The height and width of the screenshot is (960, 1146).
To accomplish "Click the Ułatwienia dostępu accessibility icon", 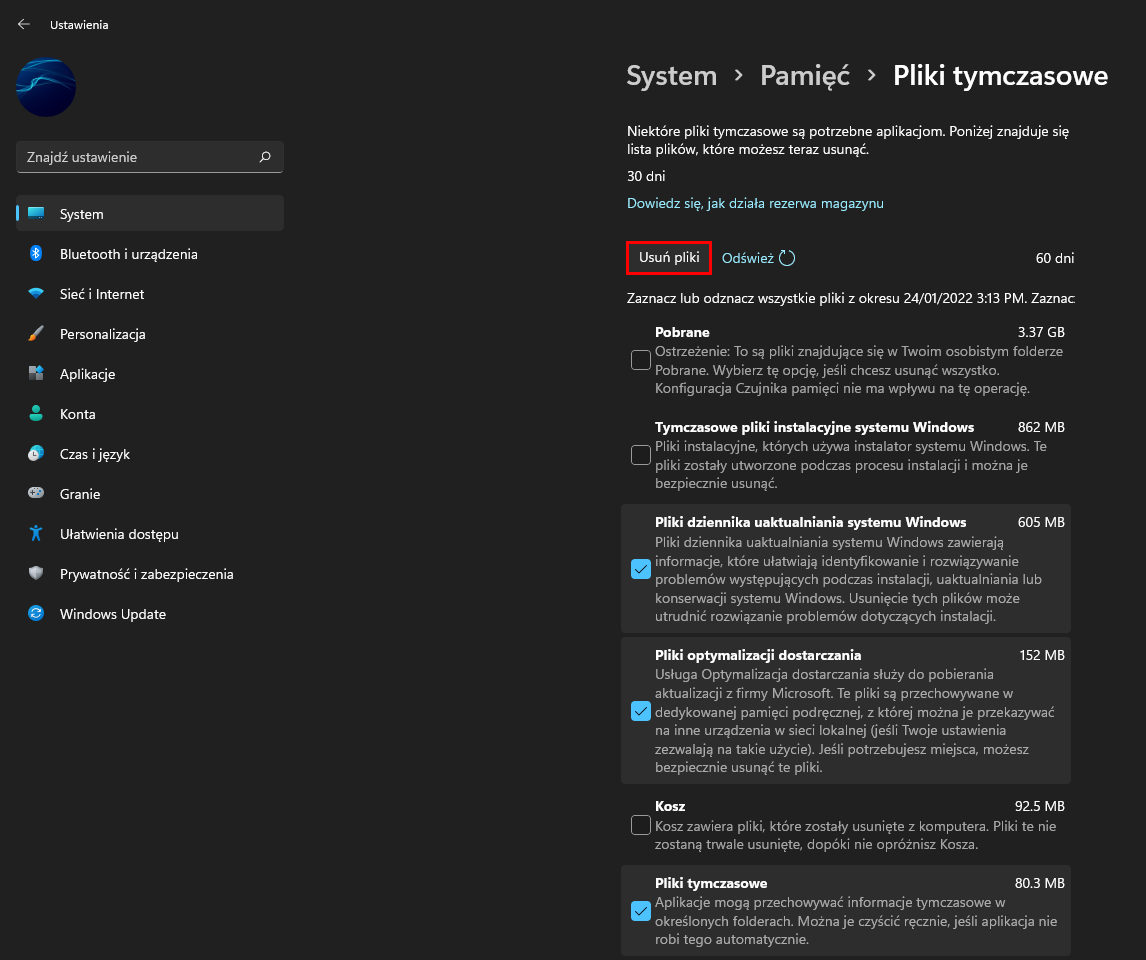I will (x=36, y=533).
